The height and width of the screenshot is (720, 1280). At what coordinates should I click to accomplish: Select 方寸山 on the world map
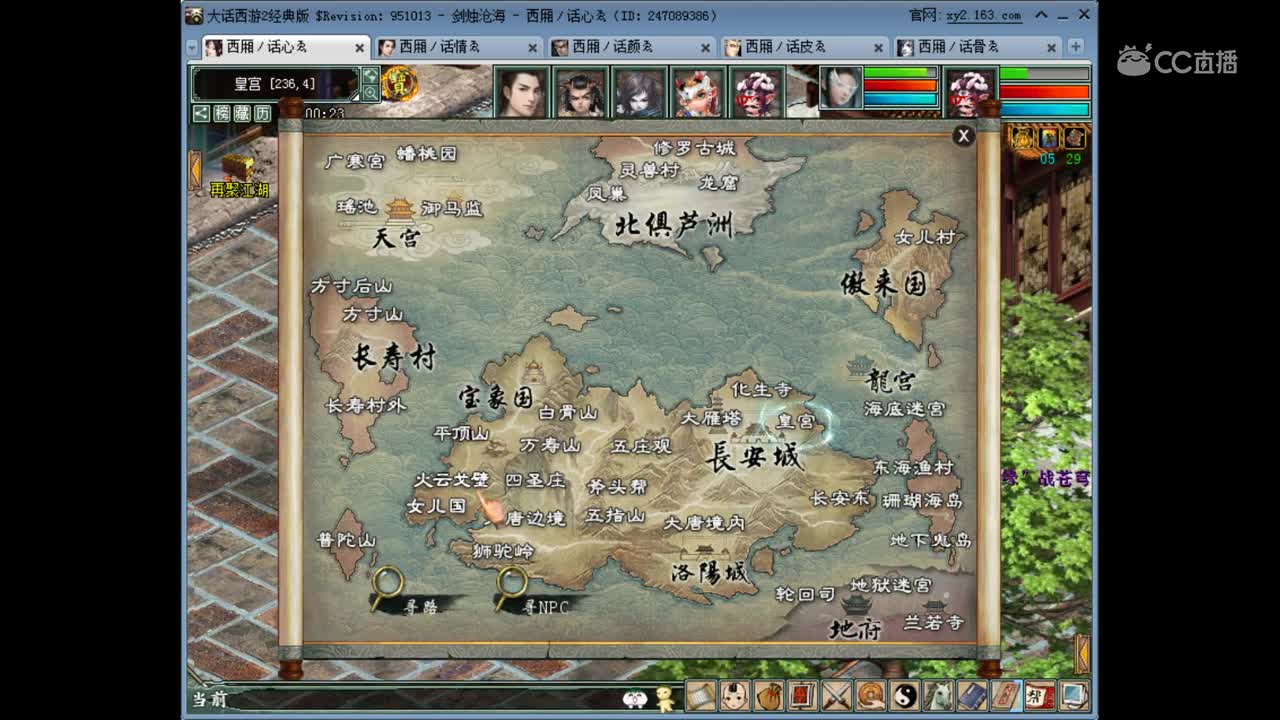point(373,314)
